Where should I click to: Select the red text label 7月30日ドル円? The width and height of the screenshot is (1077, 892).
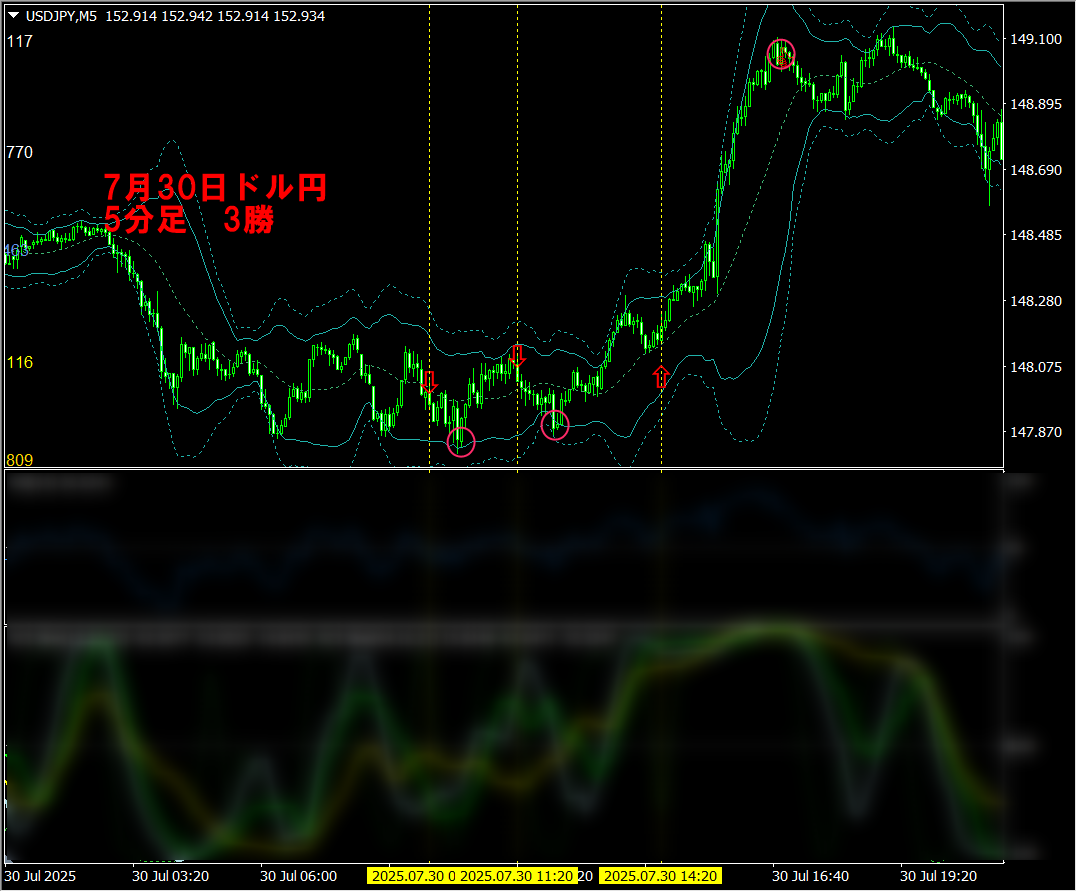pyautogui.click(x=215, y=188)
